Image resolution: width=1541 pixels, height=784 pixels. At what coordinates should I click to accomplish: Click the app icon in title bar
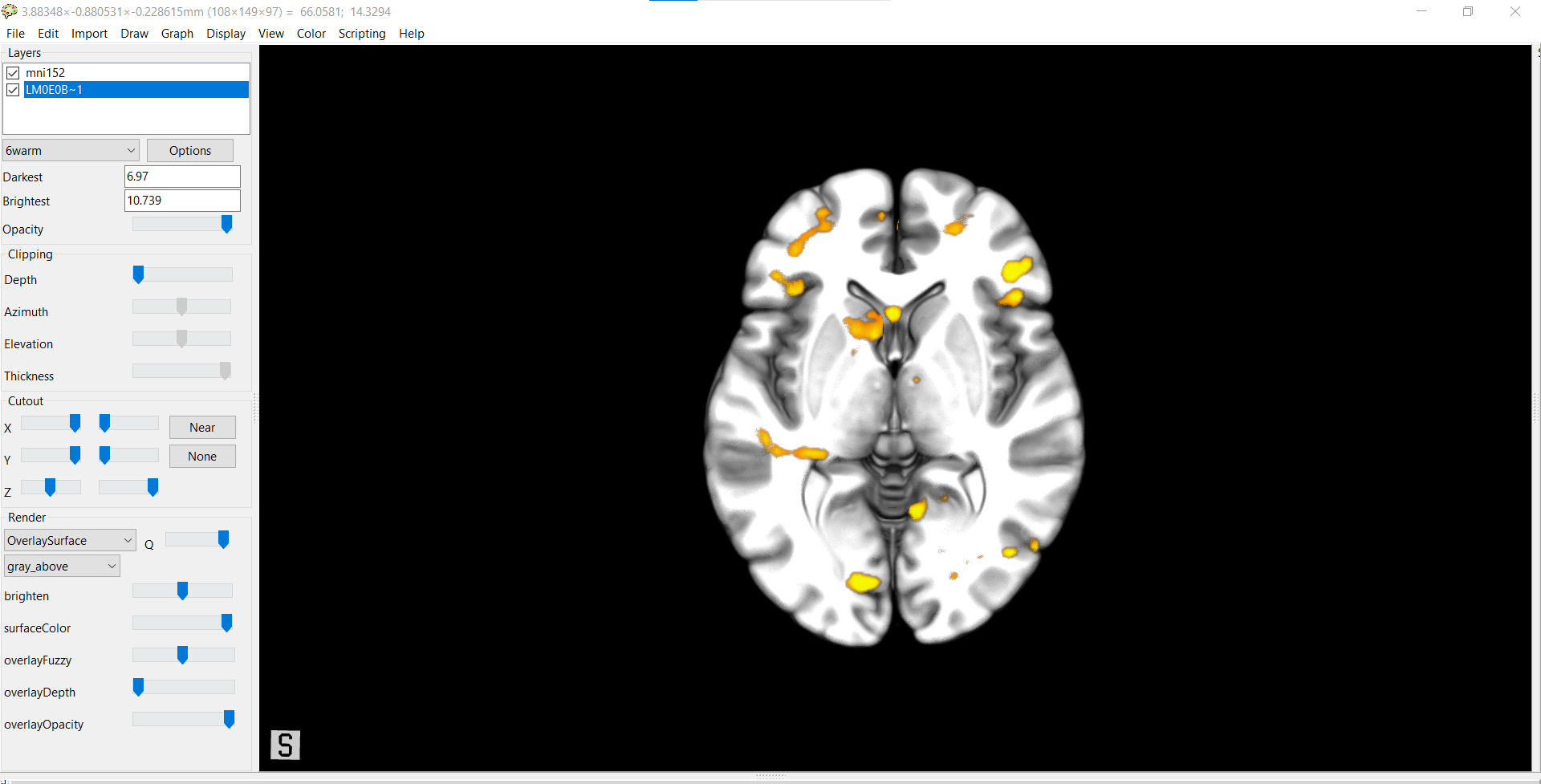click(x=10, y=11)
